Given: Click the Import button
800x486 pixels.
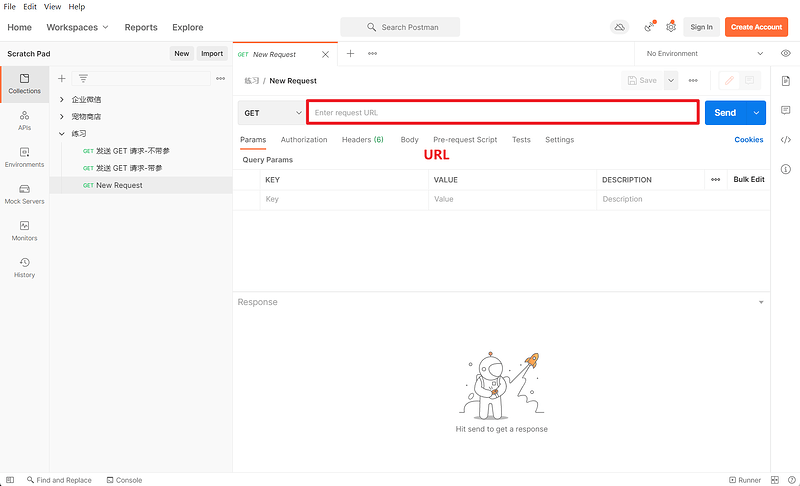Looking at the screenshot, I should click(212, 54).
